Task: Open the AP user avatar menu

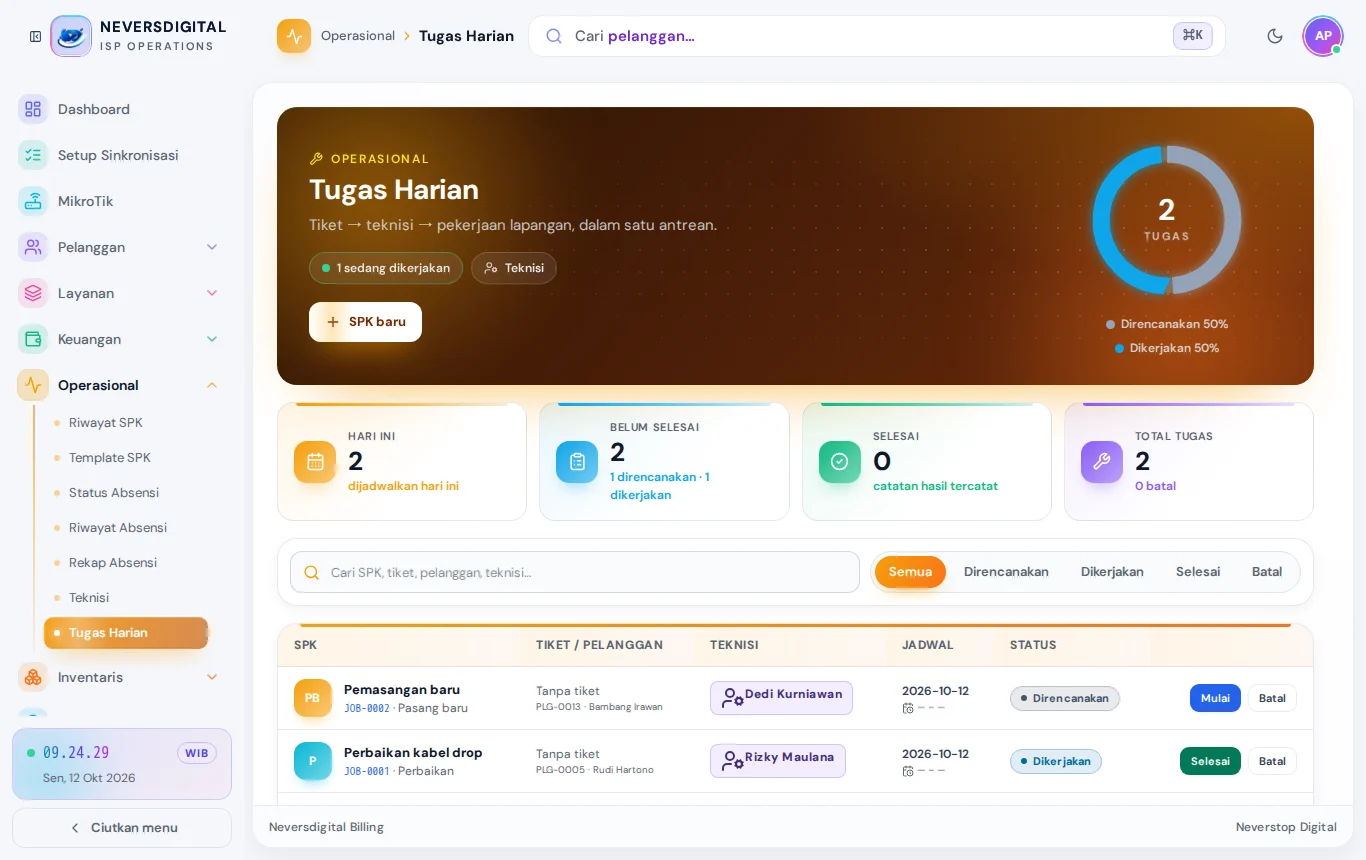Action: (x=1323, y=36)
